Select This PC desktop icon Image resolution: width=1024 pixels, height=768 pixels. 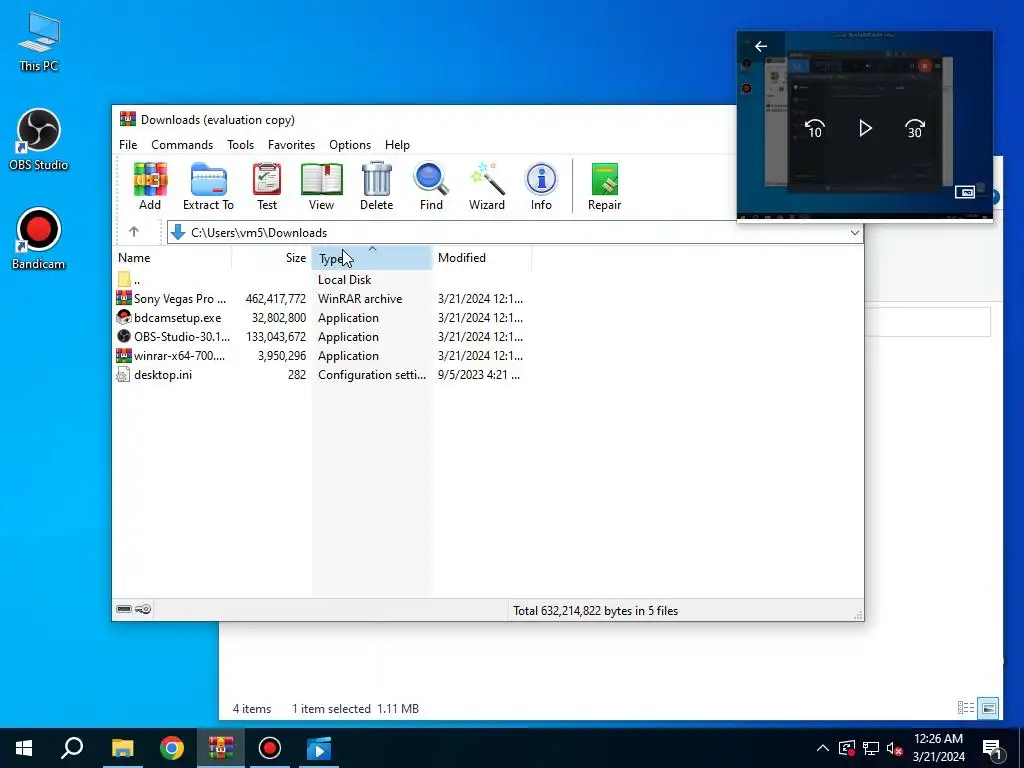point(39,42)
